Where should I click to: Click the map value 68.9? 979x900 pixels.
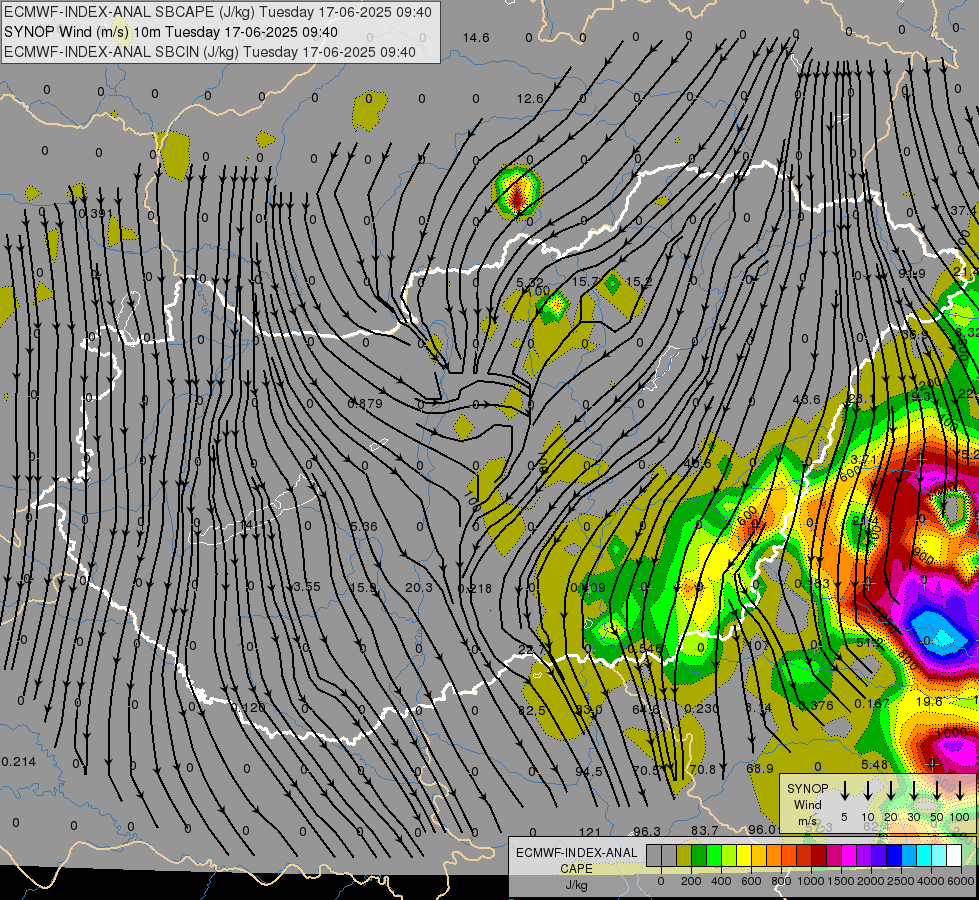(x=760, y=768)
